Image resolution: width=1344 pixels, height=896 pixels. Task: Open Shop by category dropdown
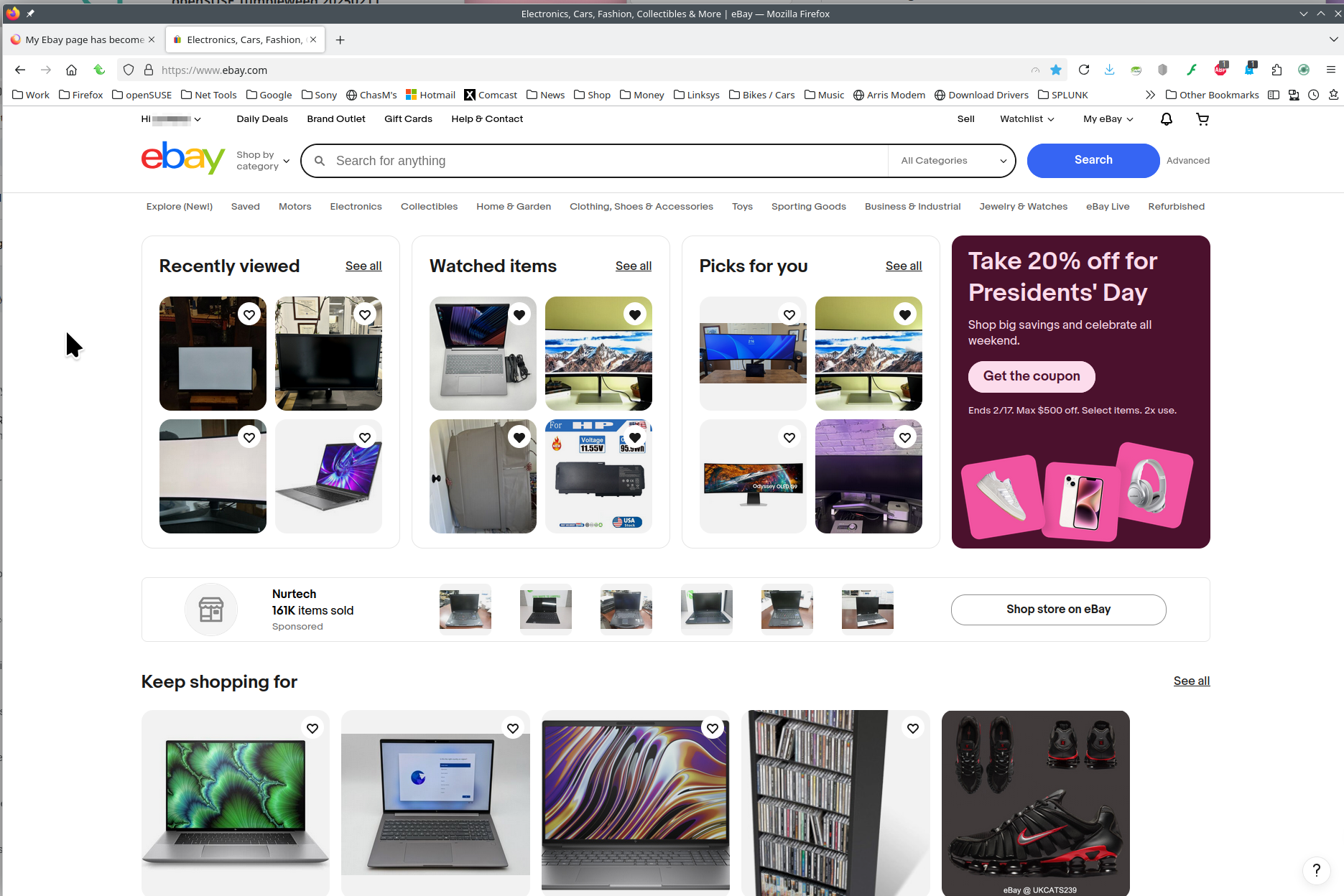(263, 161)
